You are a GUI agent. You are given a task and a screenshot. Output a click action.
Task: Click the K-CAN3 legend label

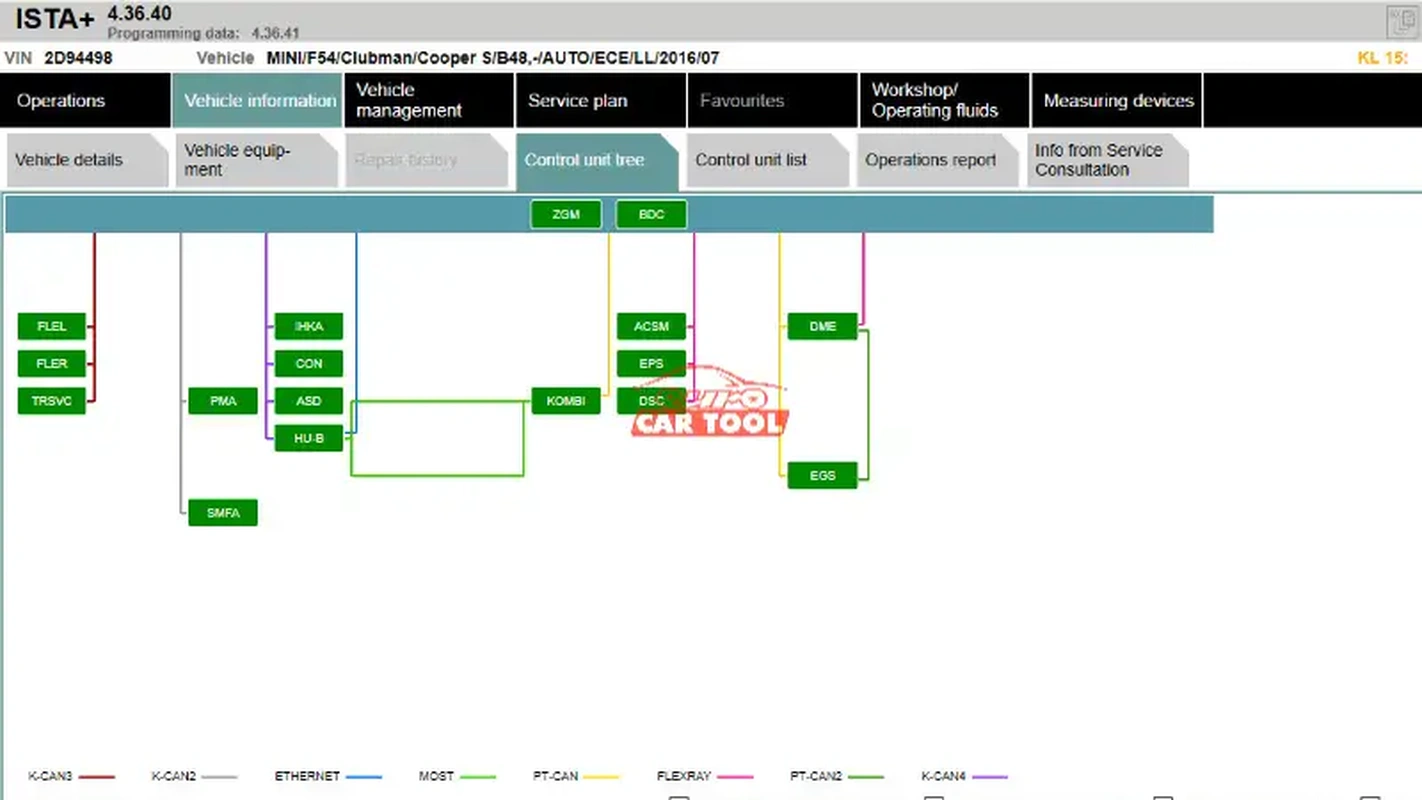tap(50, 776)
